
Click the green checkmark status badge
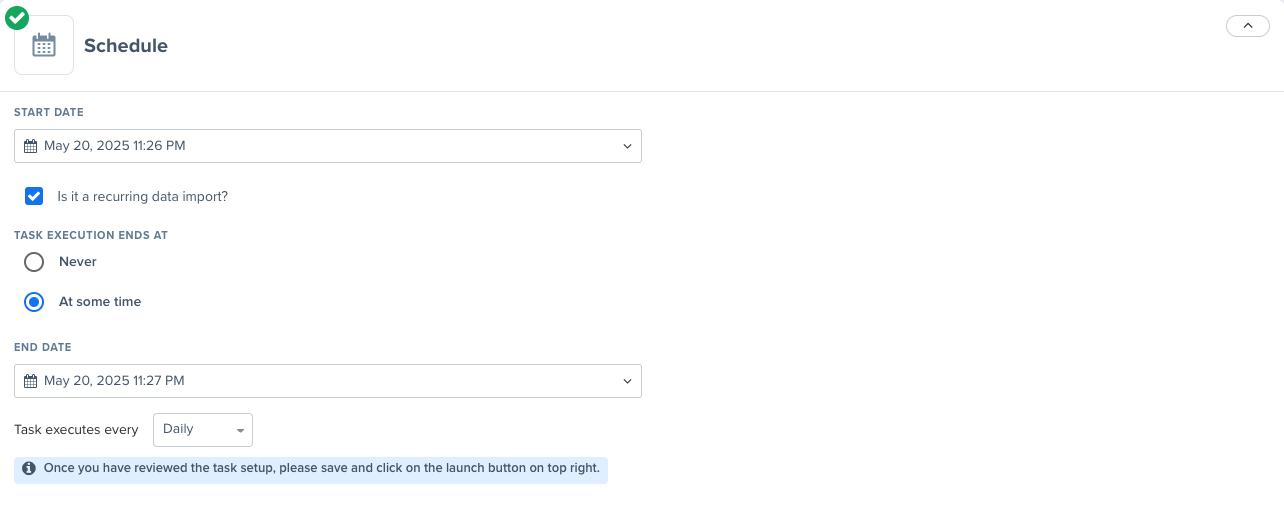coord(17,17)
